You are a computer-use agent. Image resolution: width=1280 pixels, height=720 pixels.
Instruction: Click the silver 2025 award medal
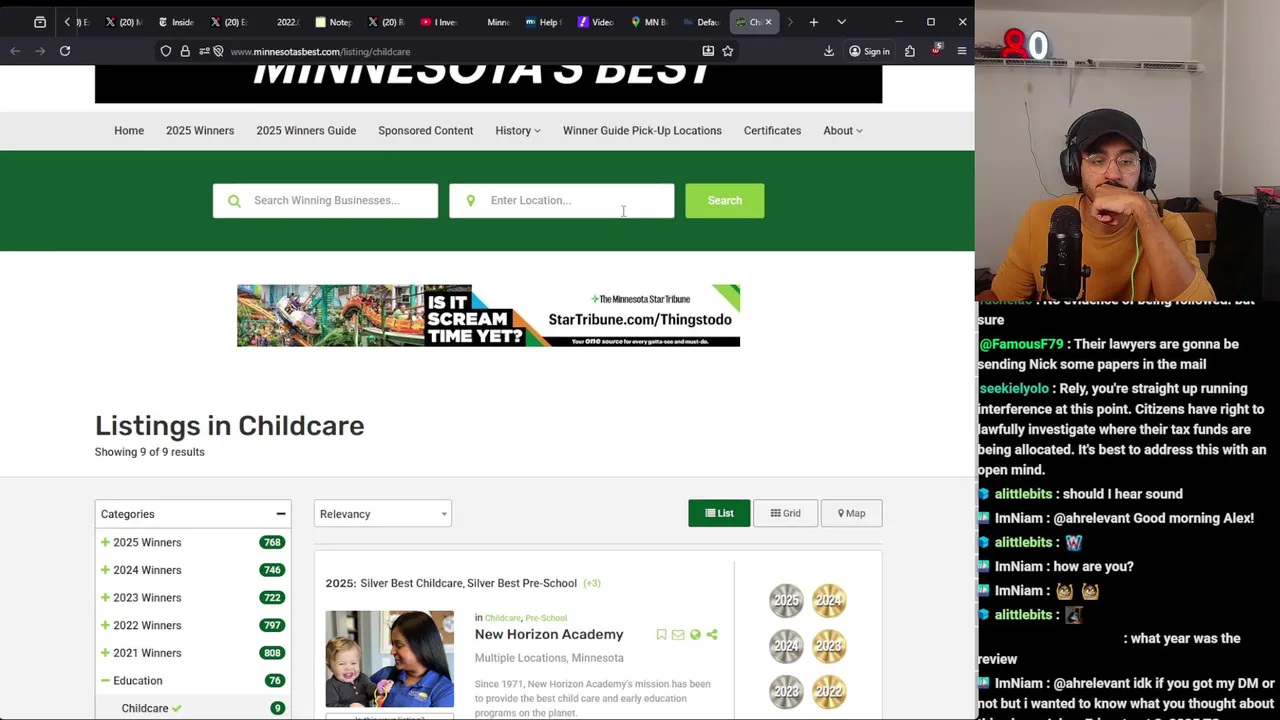pyautogui.click(x=786, y=601)
